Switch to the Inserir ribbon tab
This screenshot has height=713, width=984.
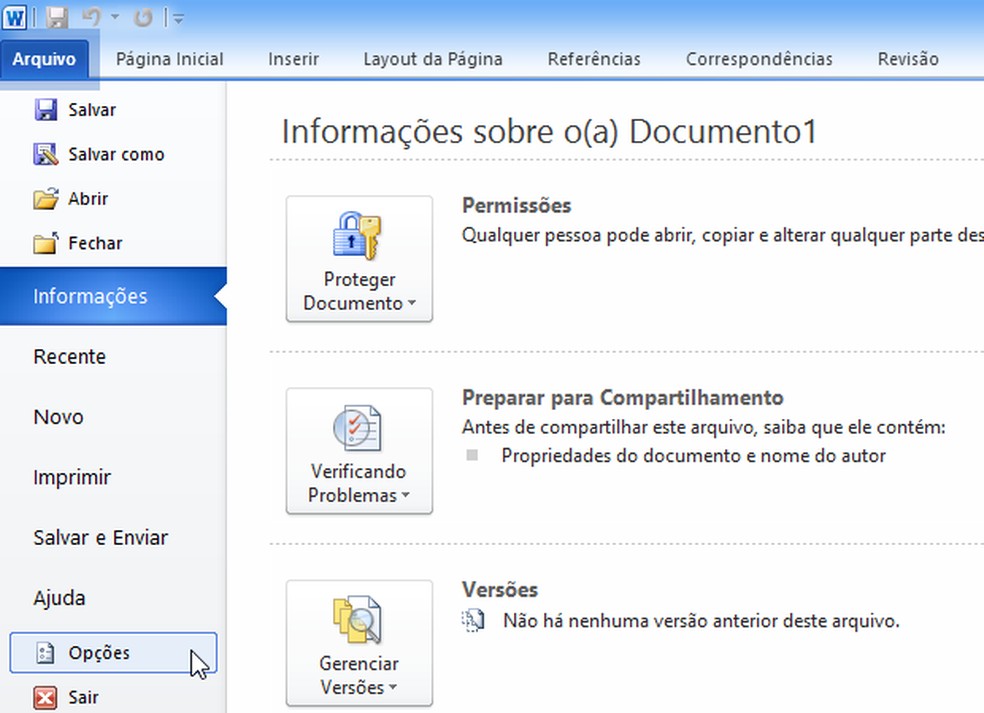pos(293,58)
